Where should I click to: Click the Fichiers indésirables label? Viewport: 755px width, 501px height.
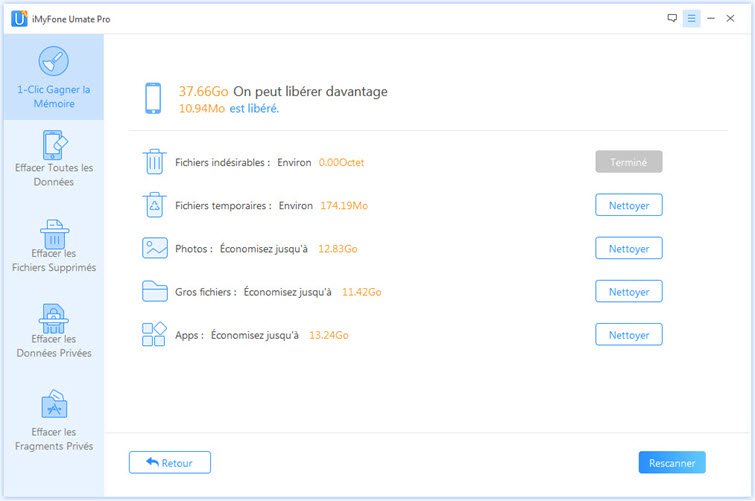222,162
